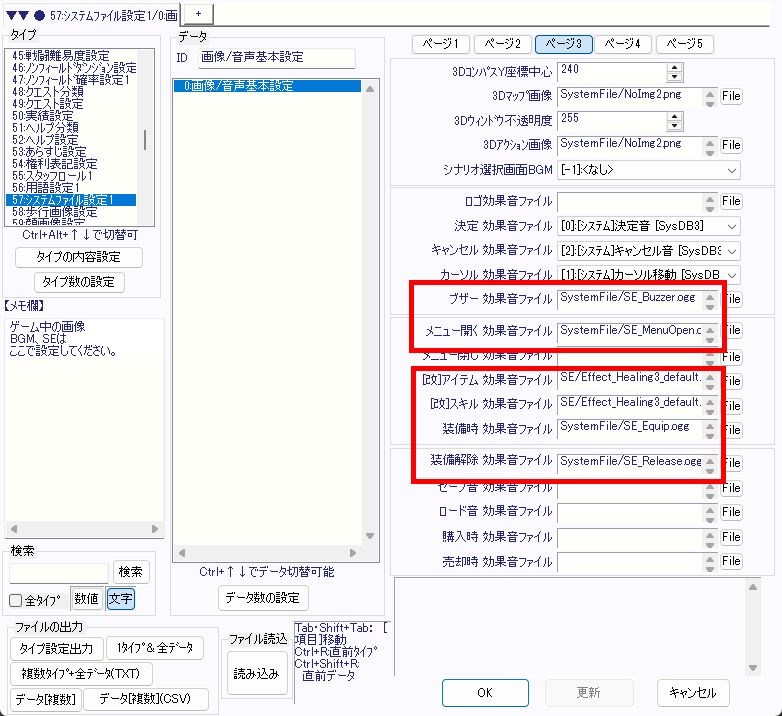Click File button for 3Dマップ画像

click(732, 97)
